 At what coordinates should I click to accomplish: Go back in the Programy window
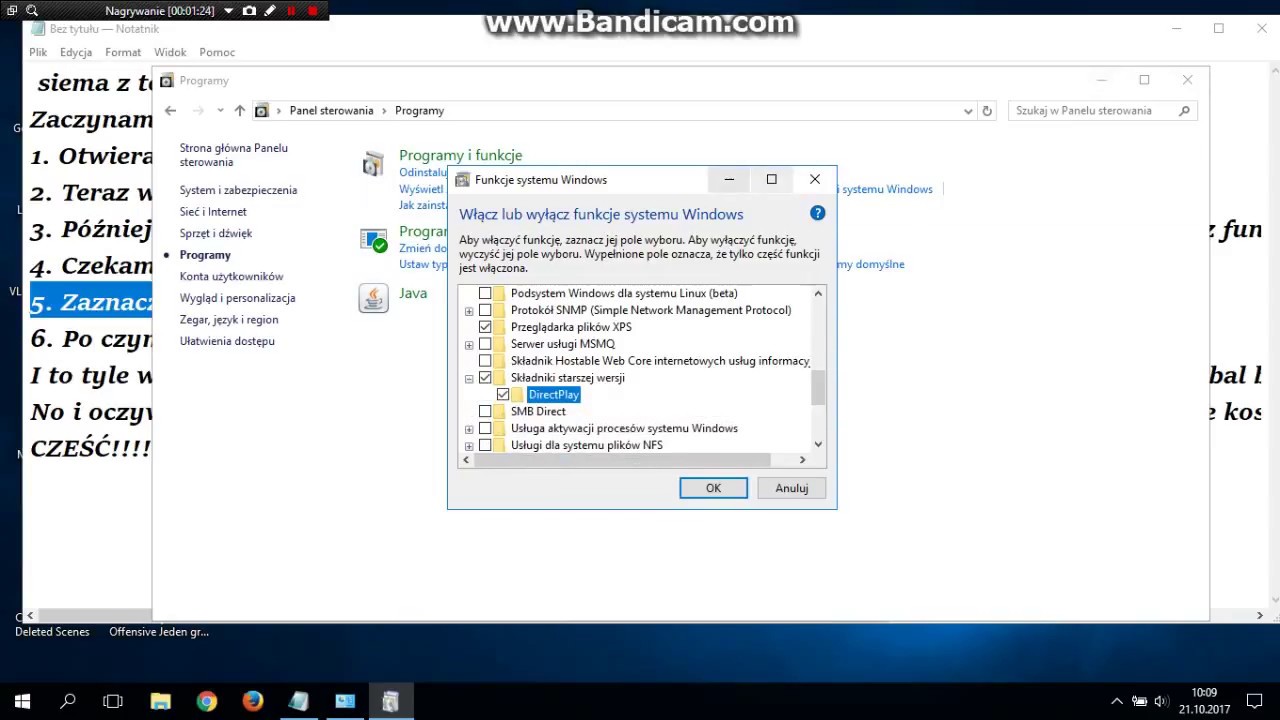point(170,111)
